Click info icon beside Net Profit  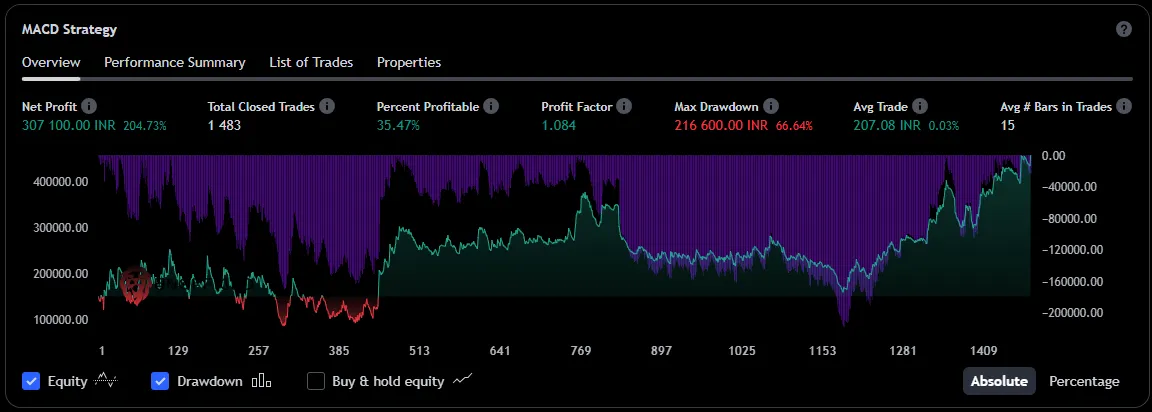[89, 106]
